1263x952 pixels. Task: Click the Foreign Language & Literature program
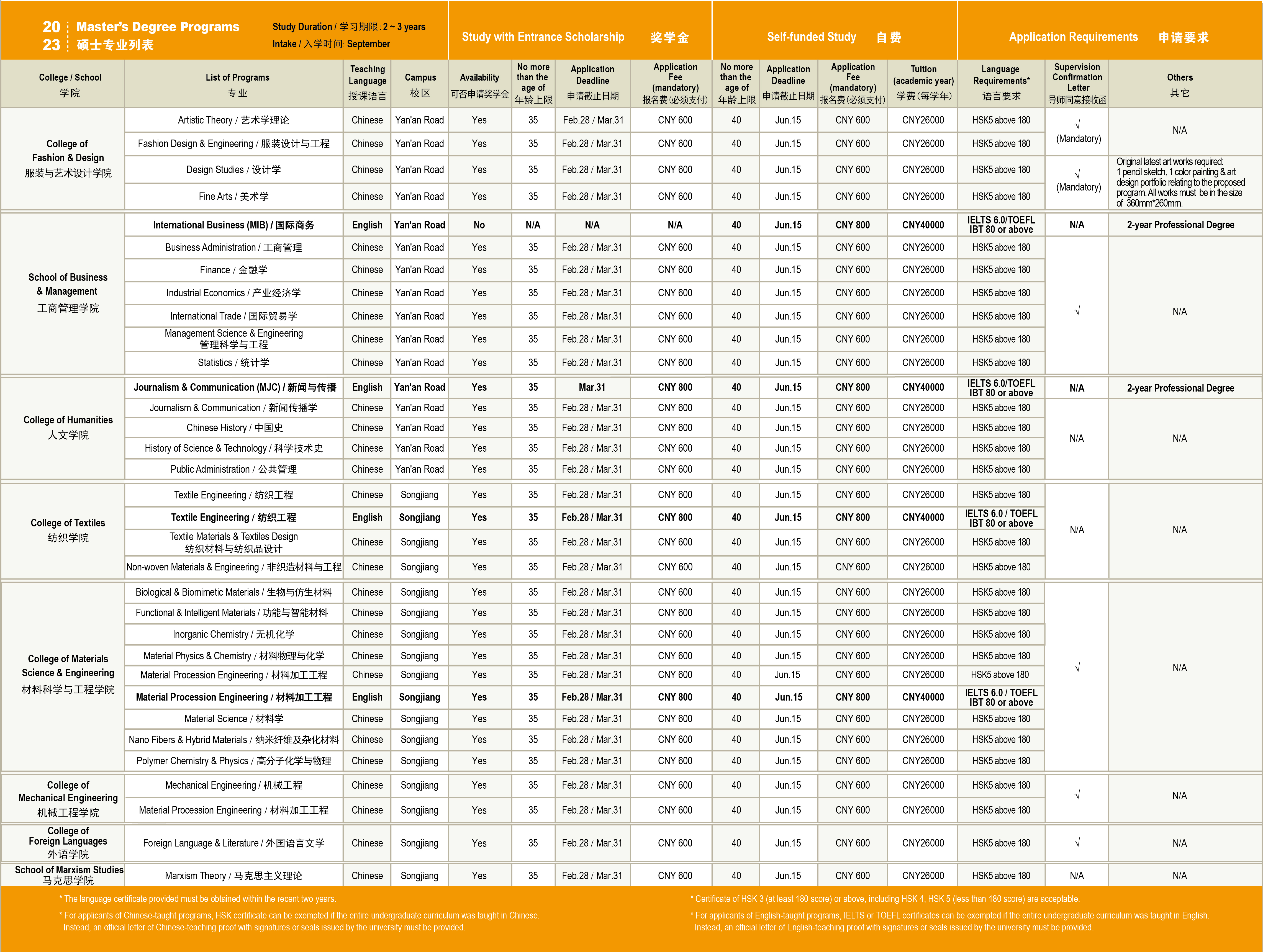click(x=233, y=842)
